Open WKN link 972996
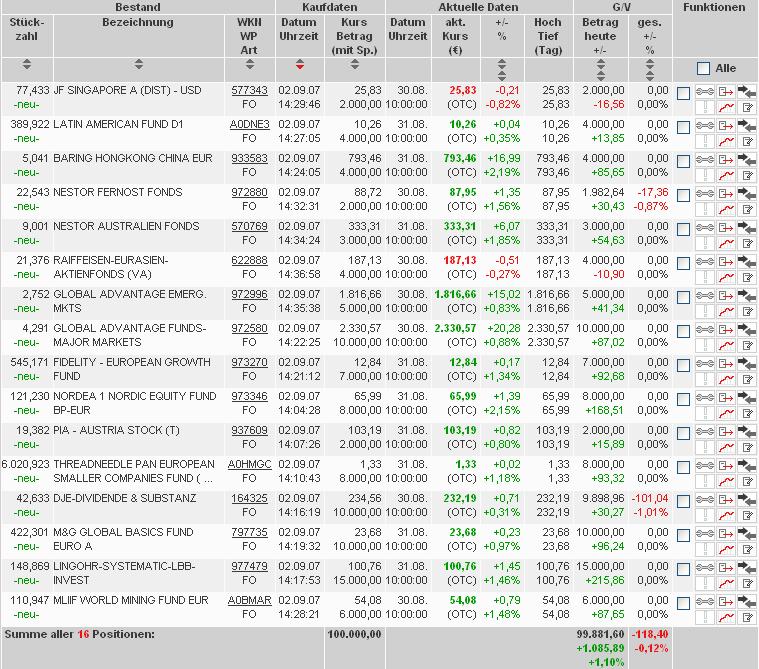 click(x=249, y=294)
